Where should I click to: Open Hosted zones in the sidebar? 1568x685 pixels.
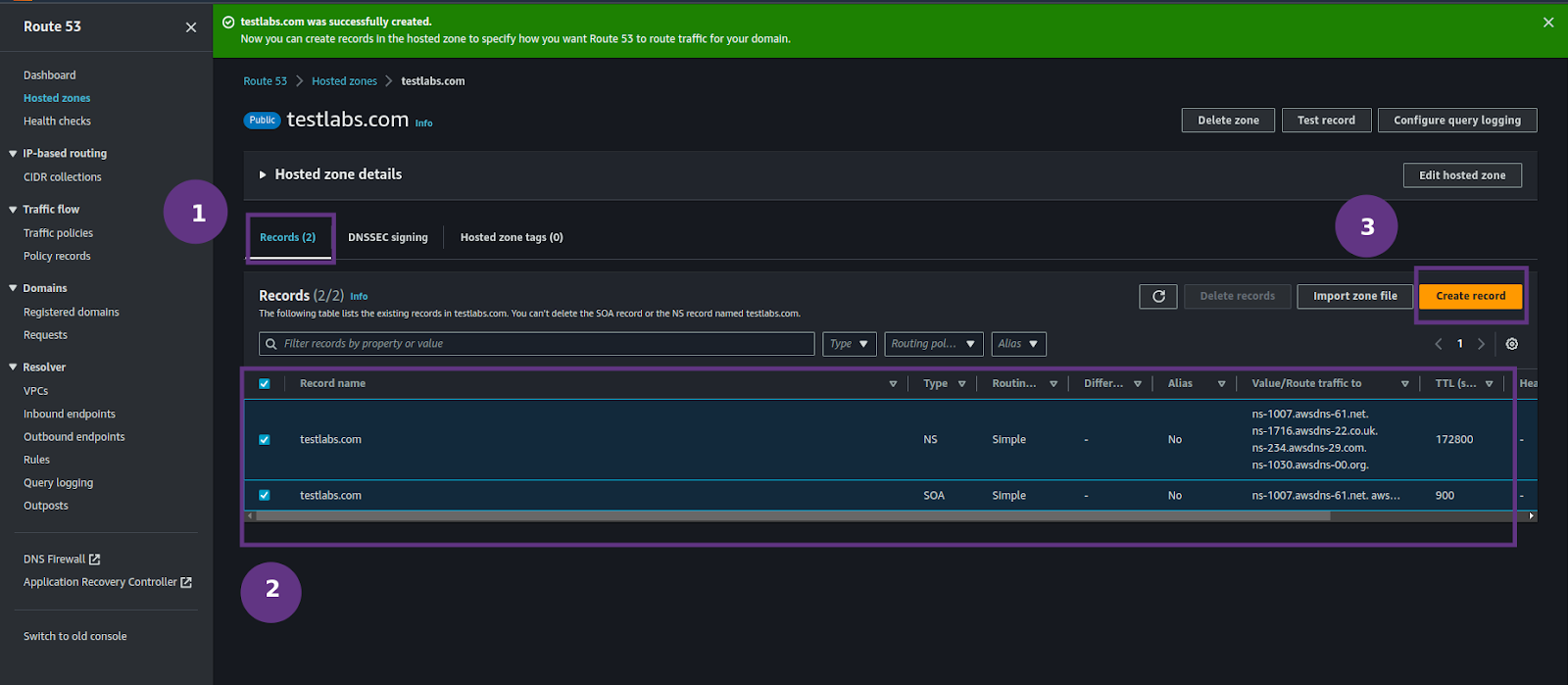[x=57, y=99]
